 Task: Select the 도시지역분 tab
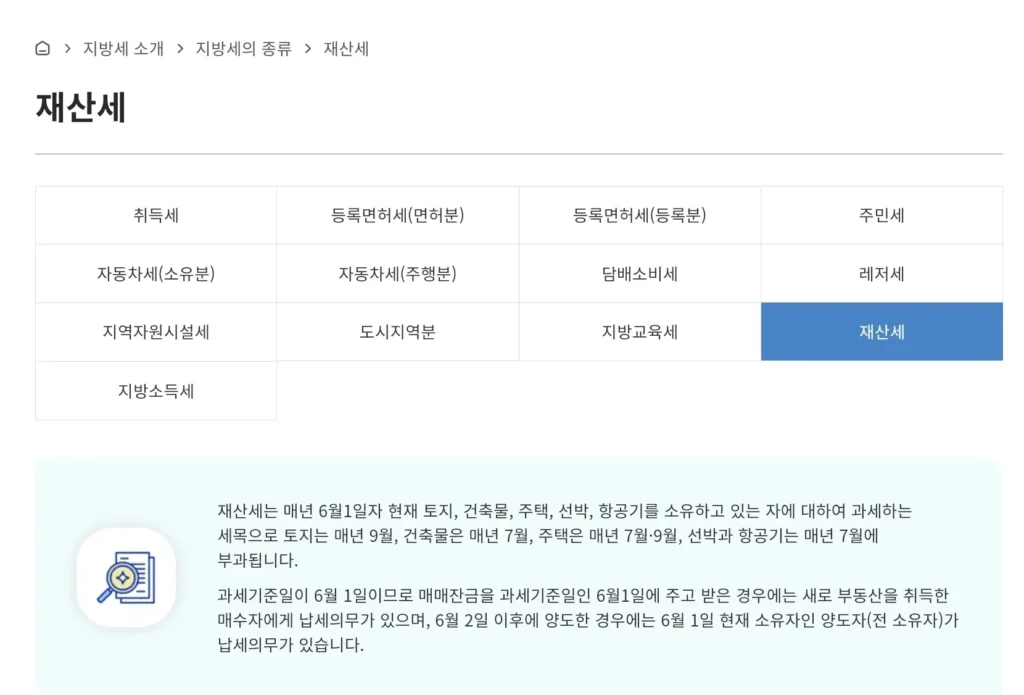pyautogui.click(x=398, y=332)
